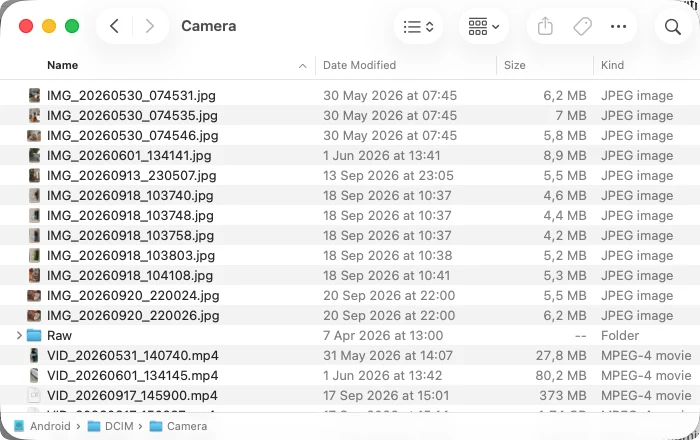Click the thumbnail of IMG_20260918_104108.jpg
This screenshot has height=440, width=700.
34,275
